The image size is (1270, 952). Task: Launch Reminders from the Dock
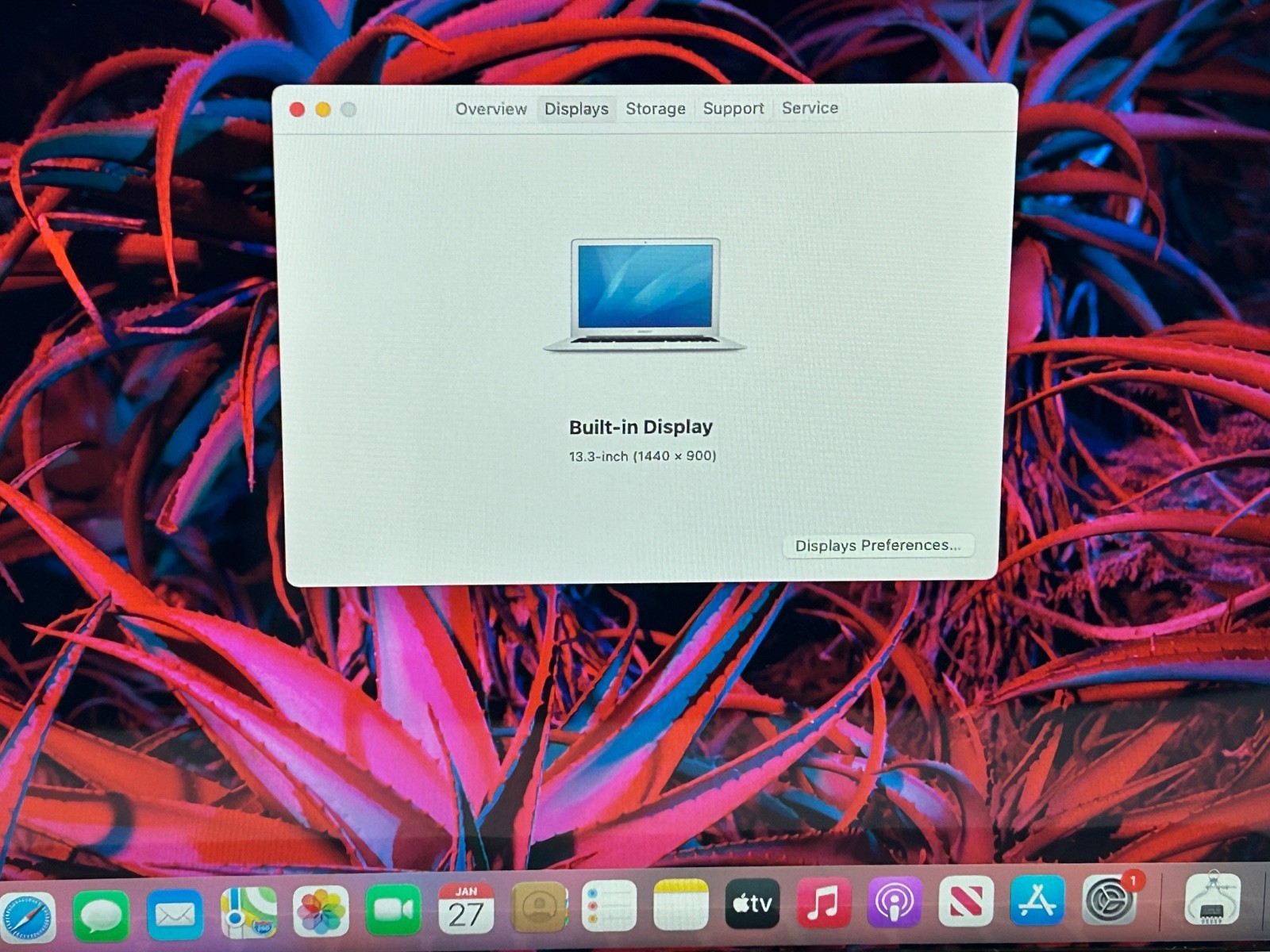pyautogui.click(x=609, y=906)
